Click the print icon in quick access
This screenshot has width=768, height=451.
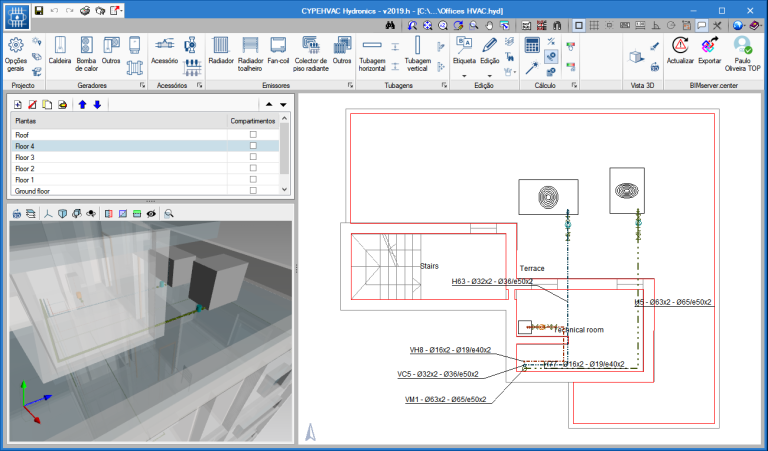pos(85,11)
